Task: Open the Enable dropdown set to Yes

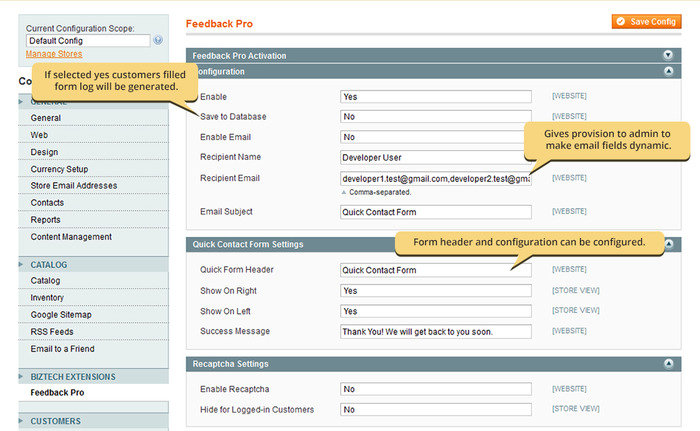Action: pyautogui.click(x=435, y=97)
